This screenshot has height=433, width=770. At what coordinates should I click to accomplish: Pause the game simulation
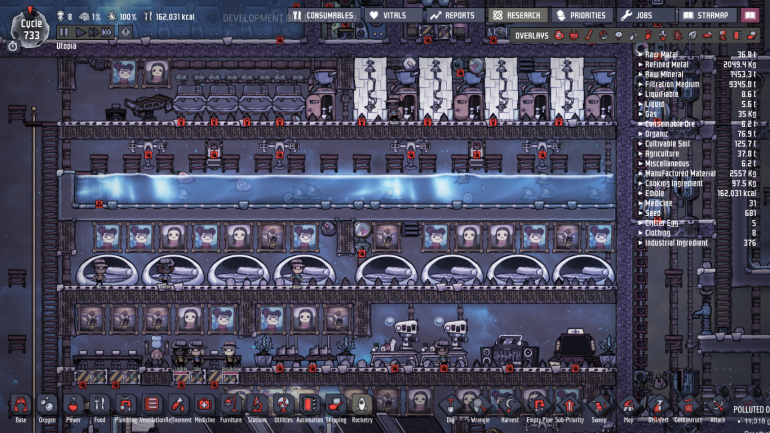pos(64,32)
